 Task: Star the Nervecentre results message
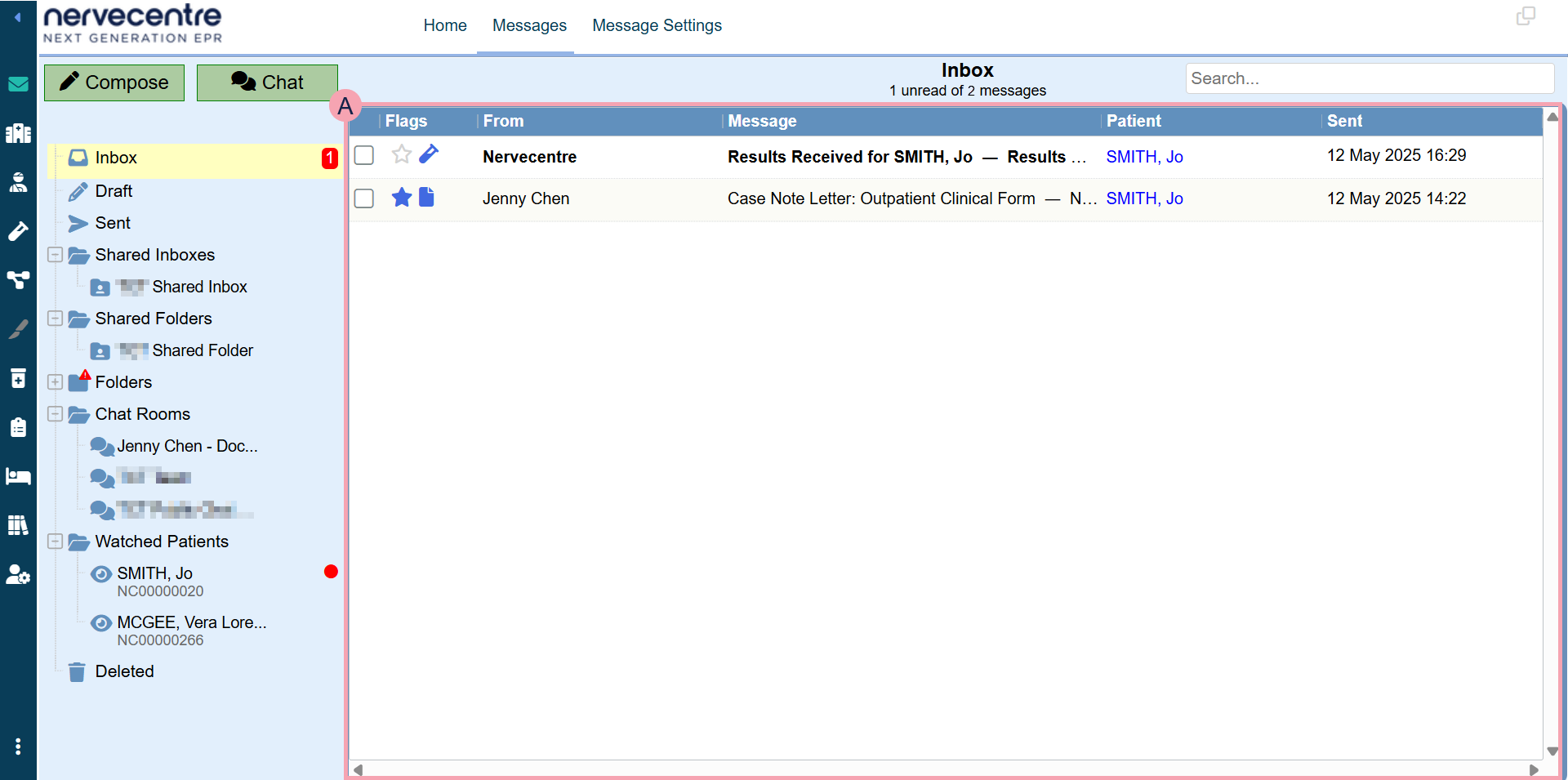pyautogui.click(x=401, y=154)
